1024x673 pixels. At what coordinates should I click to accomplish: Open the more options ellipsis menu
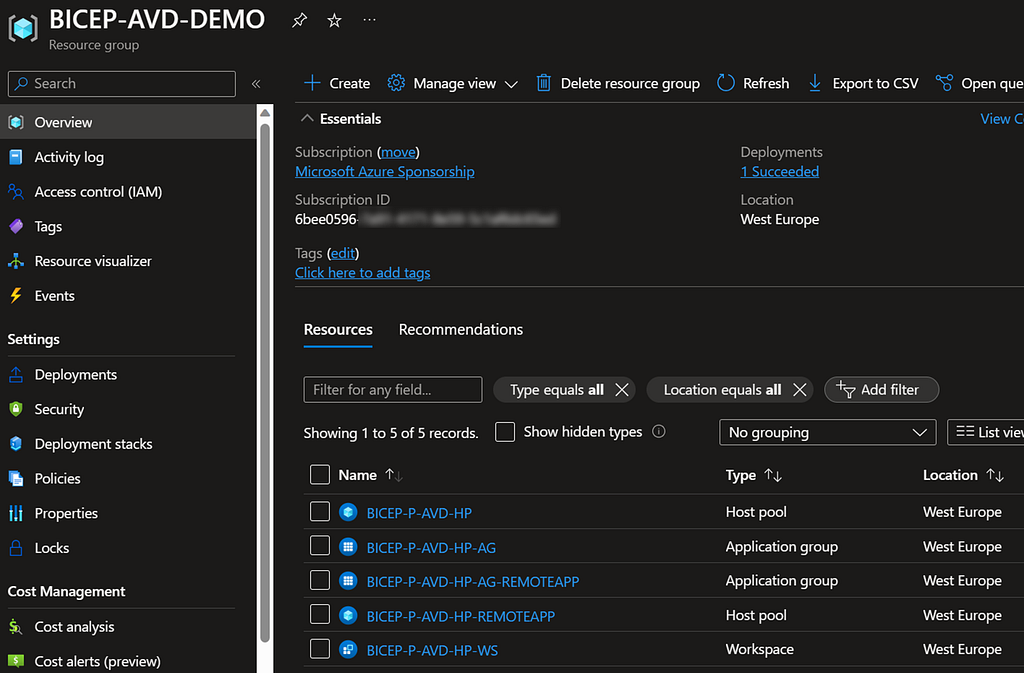tap(370, 20)
